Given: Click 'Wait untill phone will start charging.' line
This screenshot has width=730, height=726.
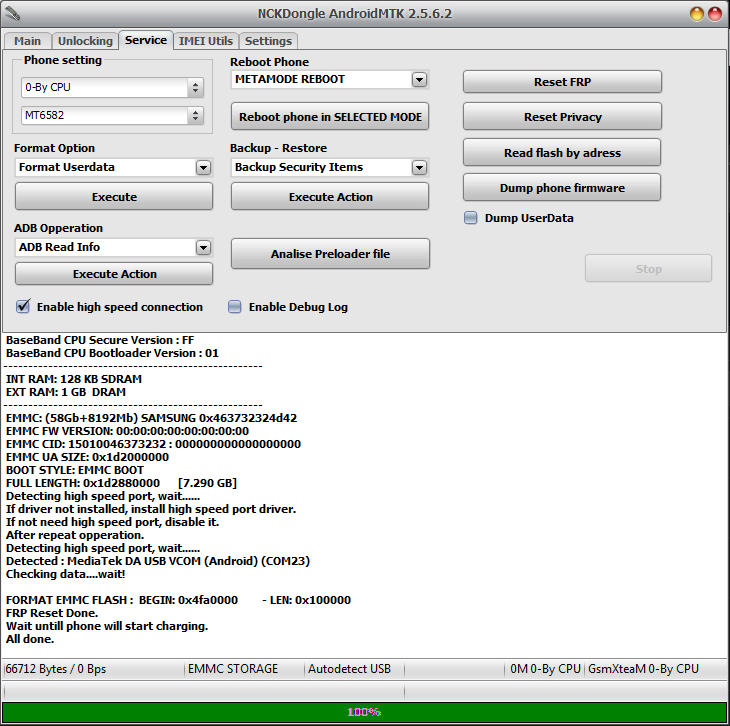Looking at the screenshot, I should [x=107, y=626].
